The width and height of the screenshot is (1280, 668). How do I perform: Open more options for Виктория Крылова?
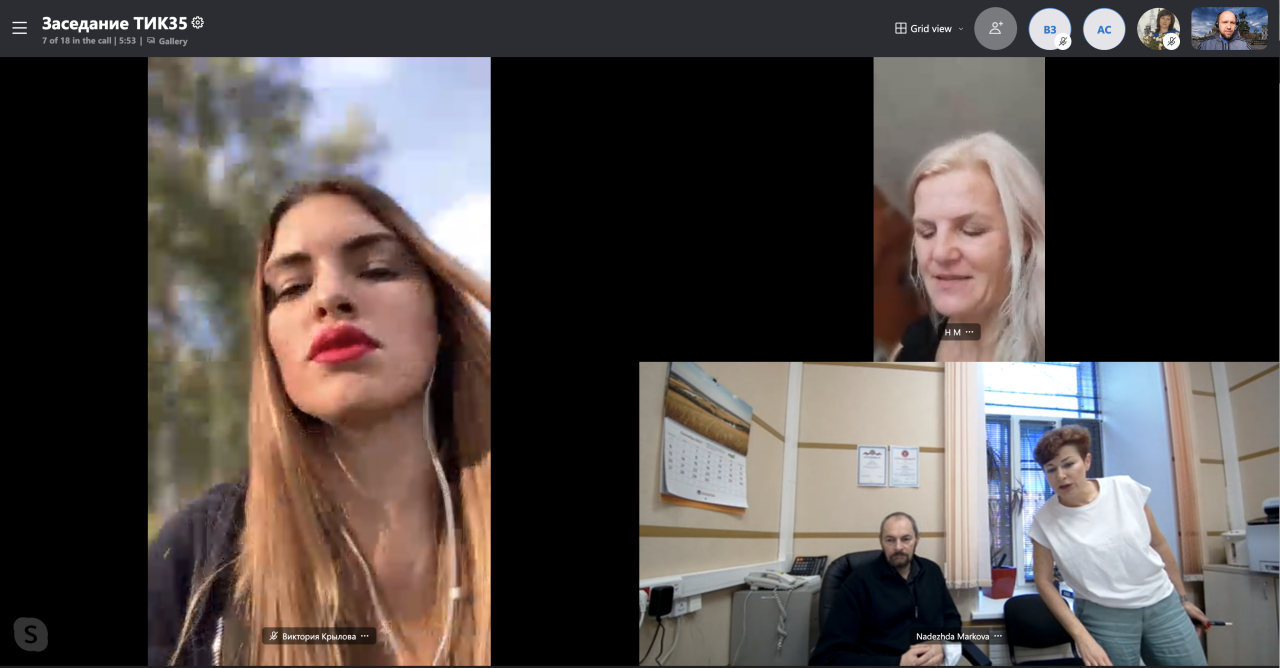(x=365, y=636)
